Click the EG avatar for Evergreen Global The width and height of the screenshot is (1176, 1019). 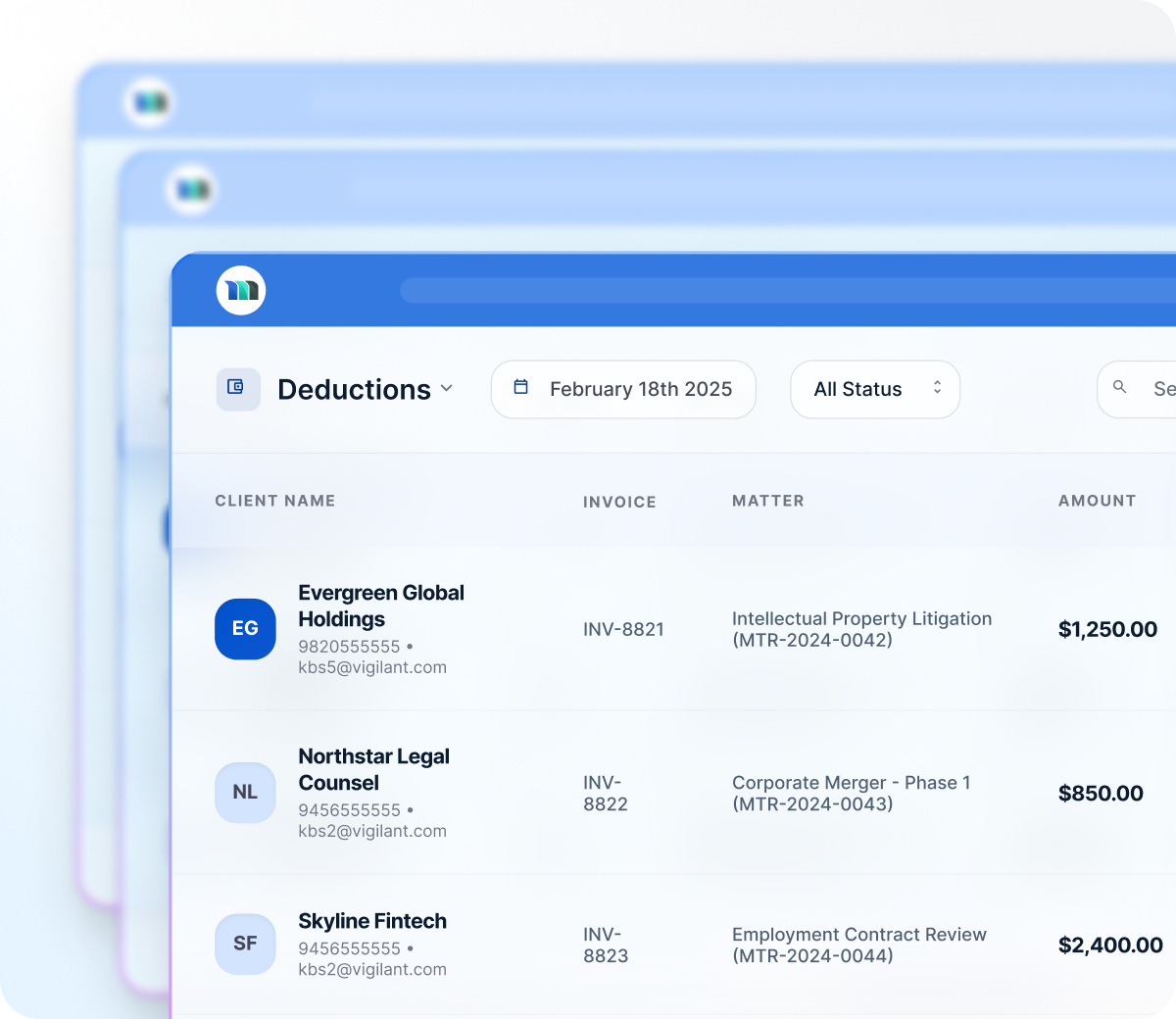click(245, 629)
